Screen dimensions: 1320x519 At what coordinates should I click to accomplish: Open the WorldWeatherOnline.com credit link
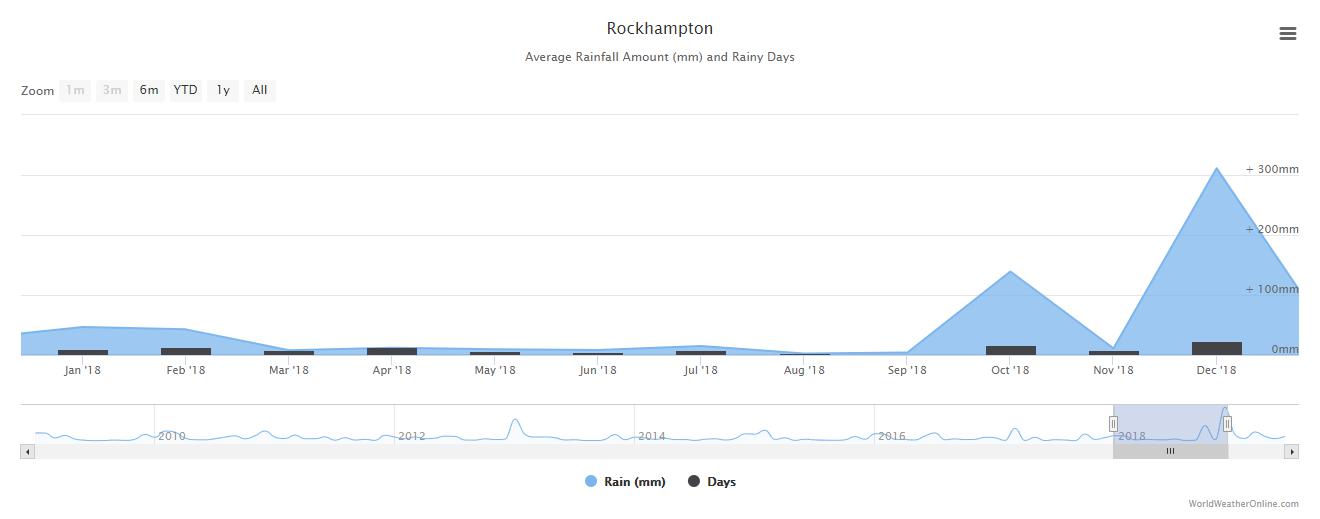pos(1243,504)
